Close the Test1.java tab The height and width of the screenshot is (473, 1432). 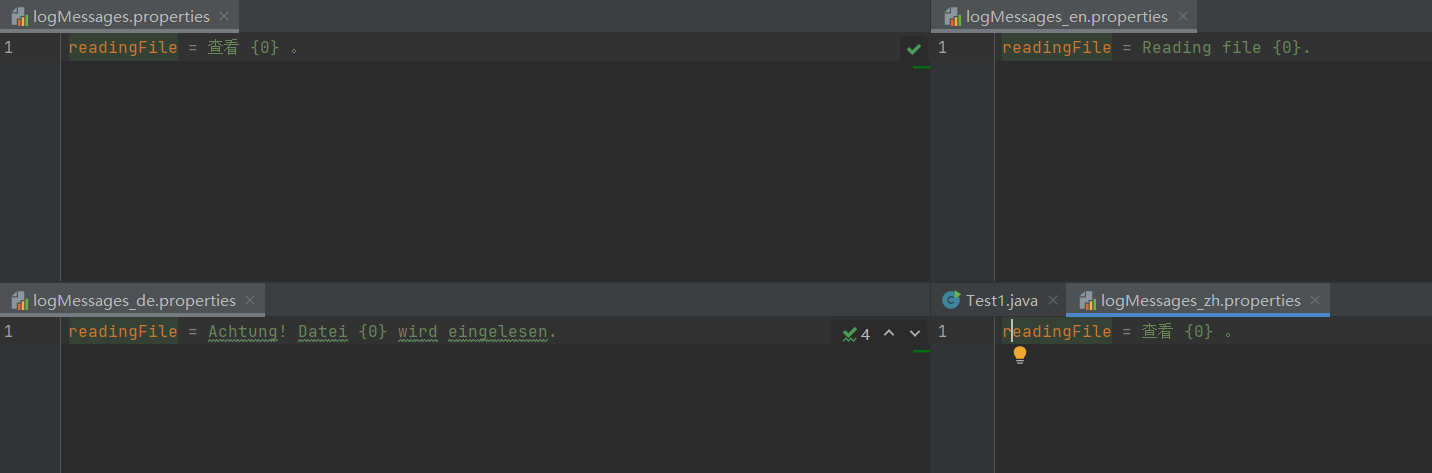(1052, 300)
